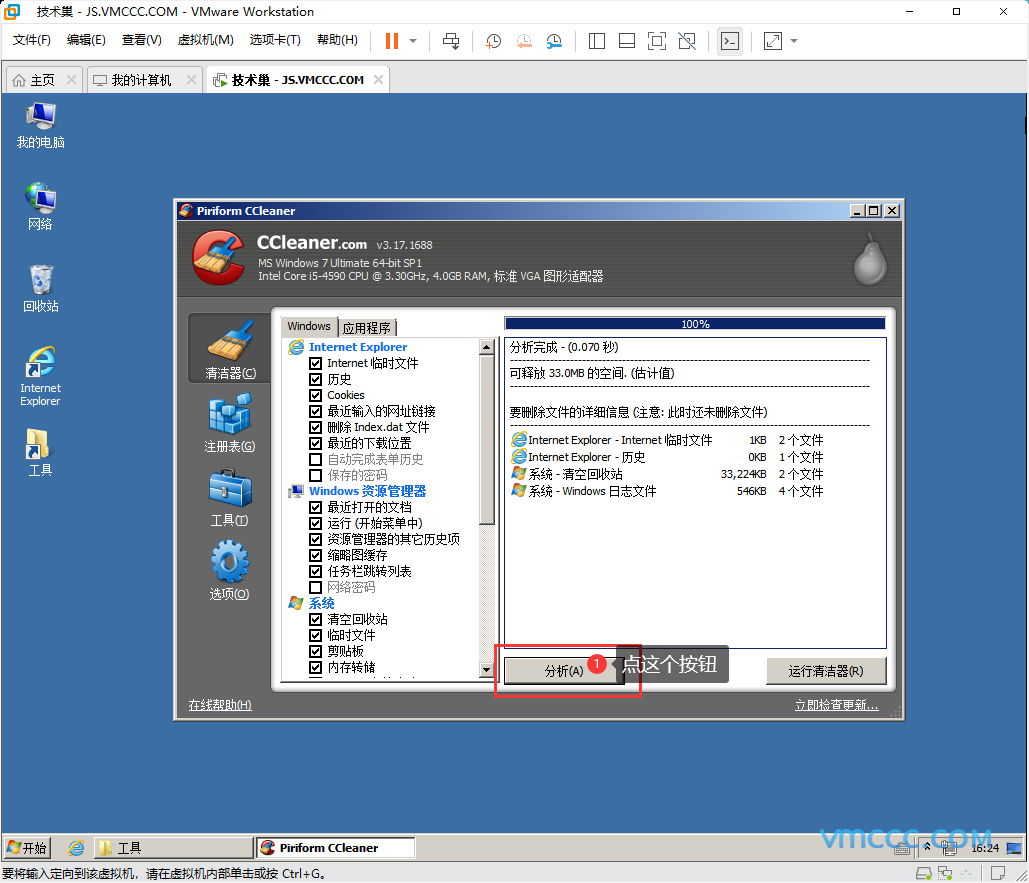
Task: Select the 系统 - Windows 日志文件 result row
Action: pos(667,491)
